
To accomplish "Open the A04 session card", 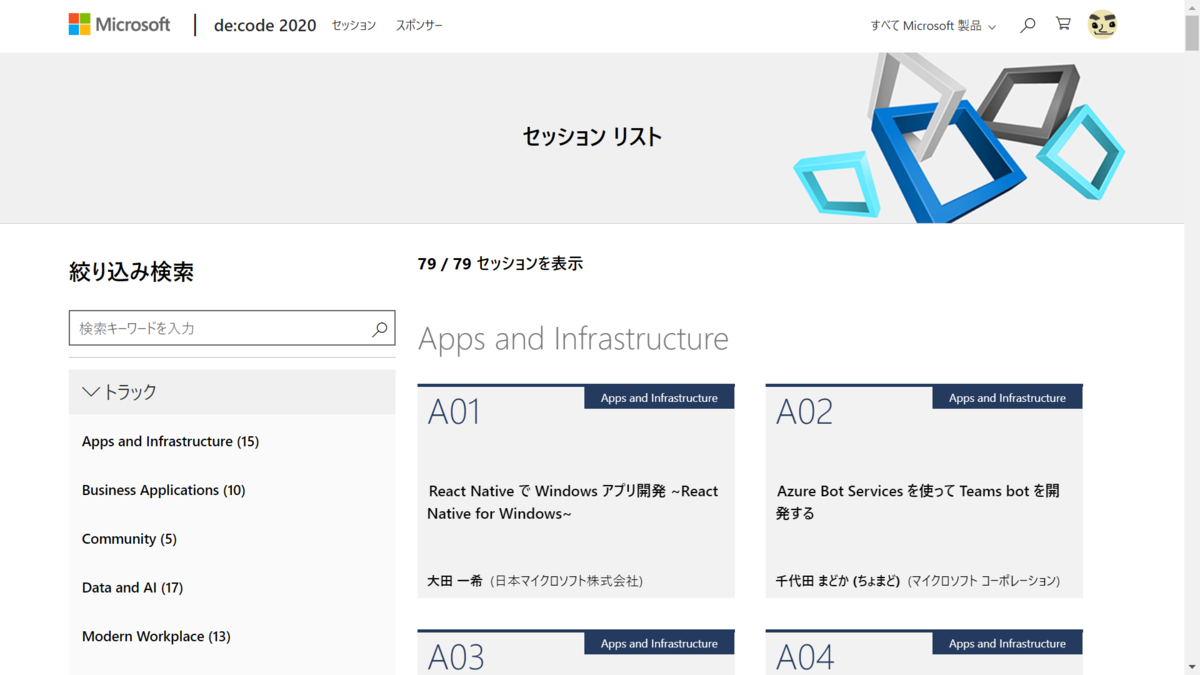I will [x=924, y=652].
